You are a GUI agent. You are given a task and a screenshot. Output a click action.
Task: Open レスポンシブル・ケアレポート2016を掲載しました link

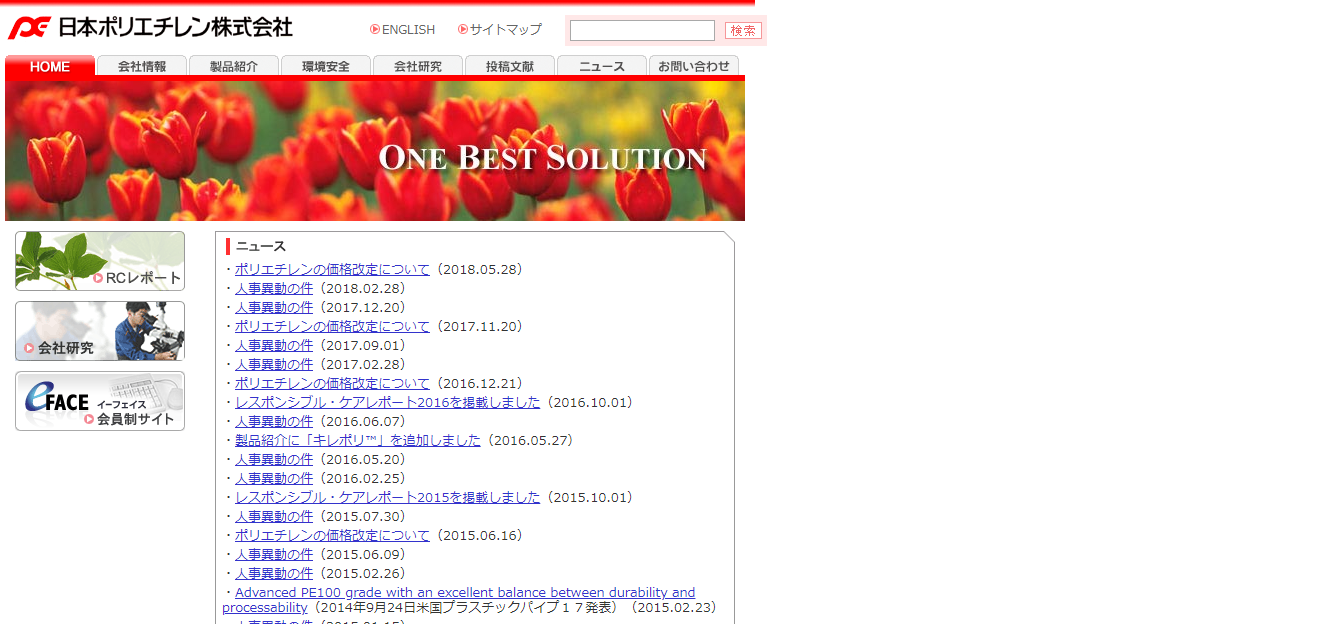(387, 402)
